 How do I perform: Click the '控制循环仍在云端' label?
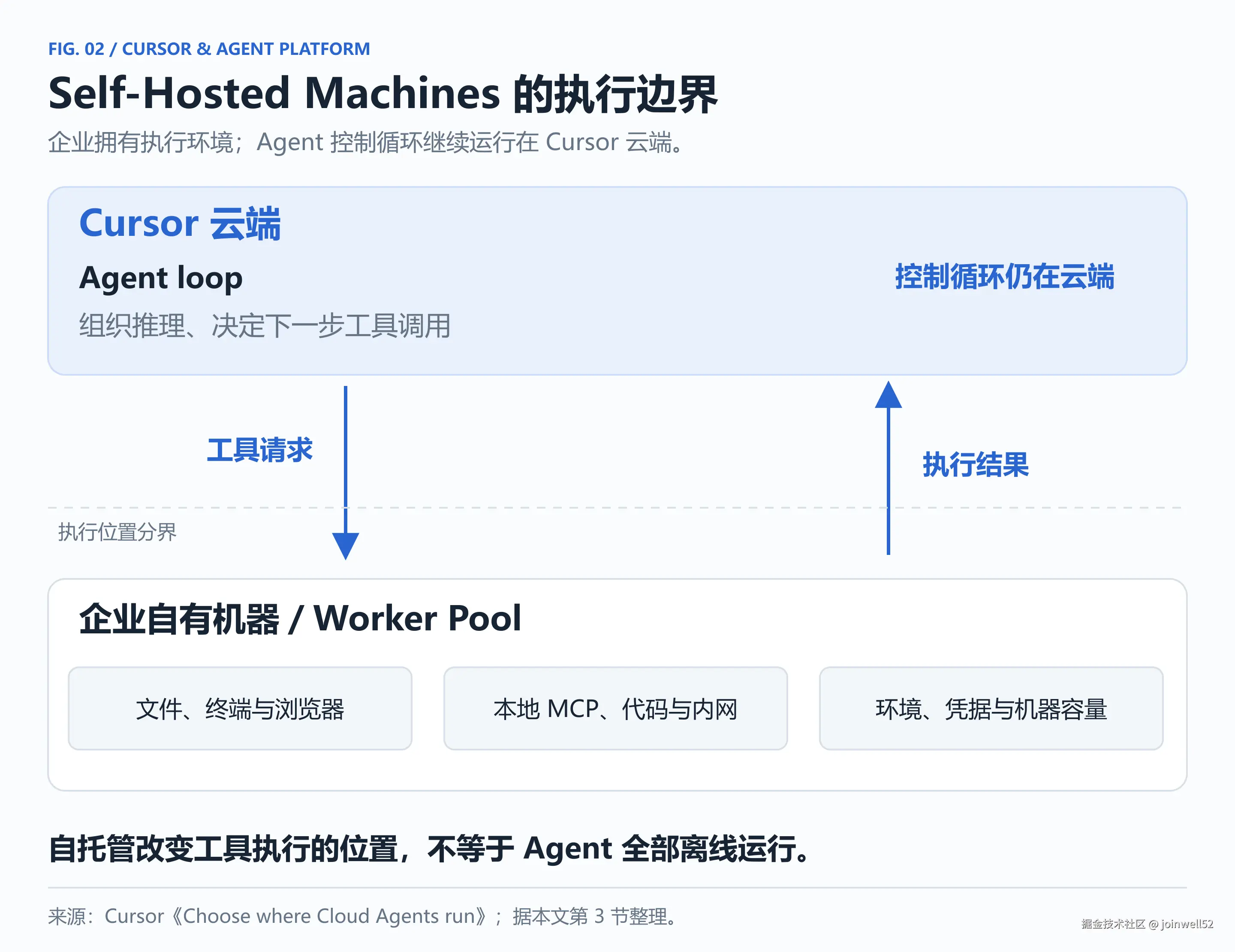click(x=1004, y=277)
